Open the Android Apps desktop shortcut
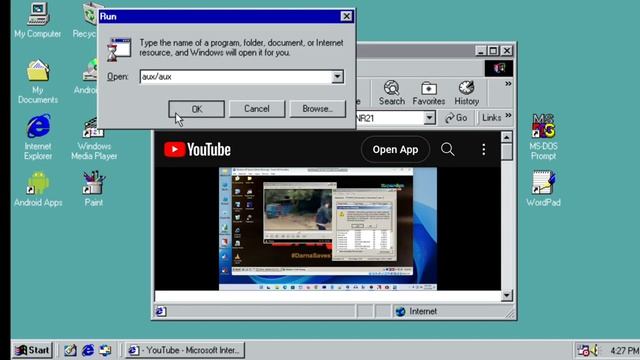 pos(38,189)
